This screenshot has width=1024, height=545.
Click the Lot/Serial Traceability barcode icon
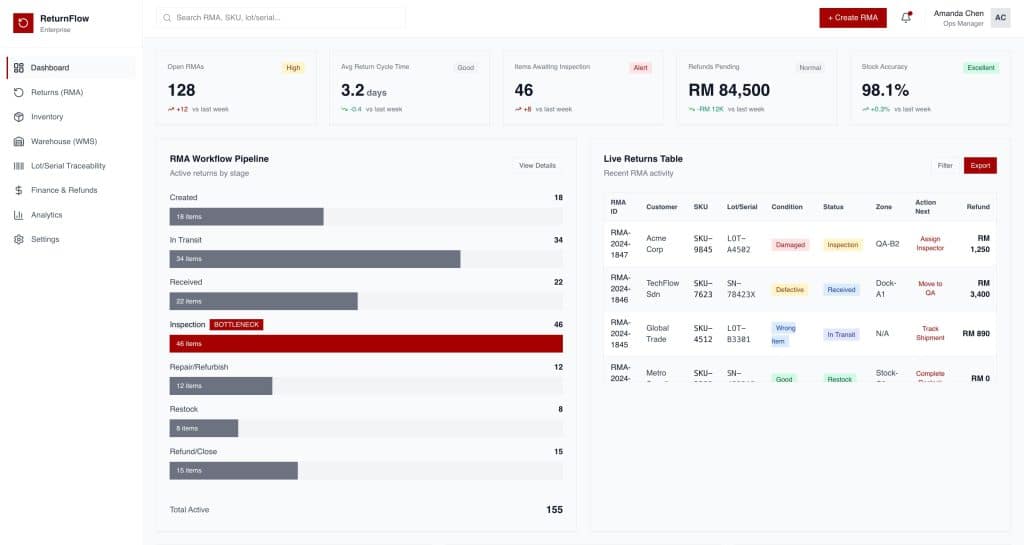[19, 166]
